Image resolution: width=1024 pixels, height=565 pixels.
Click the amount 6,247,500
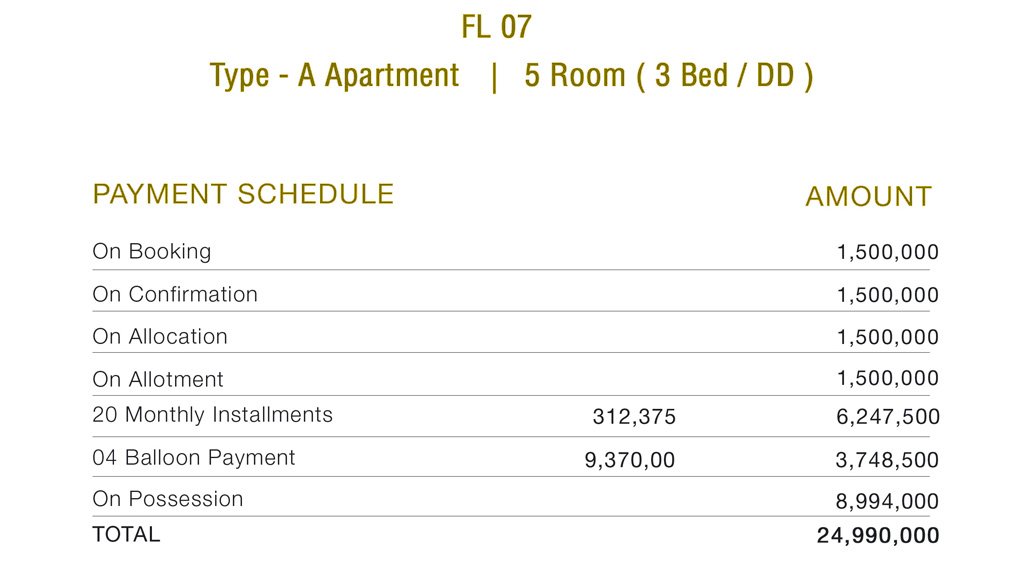coord(888,417)
